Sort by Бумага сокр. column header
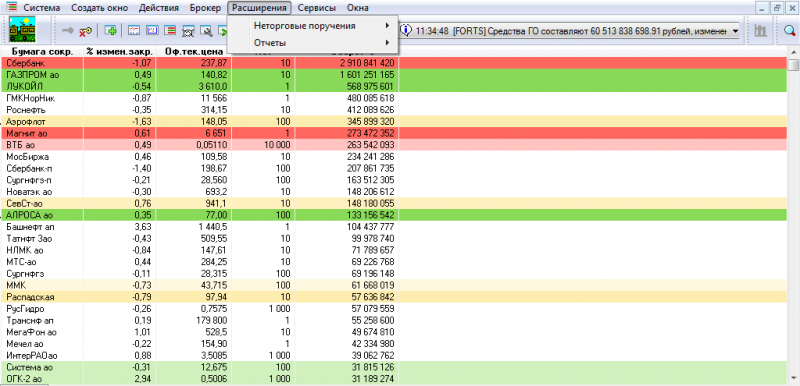Screen dimensions: 800x386 42,52
